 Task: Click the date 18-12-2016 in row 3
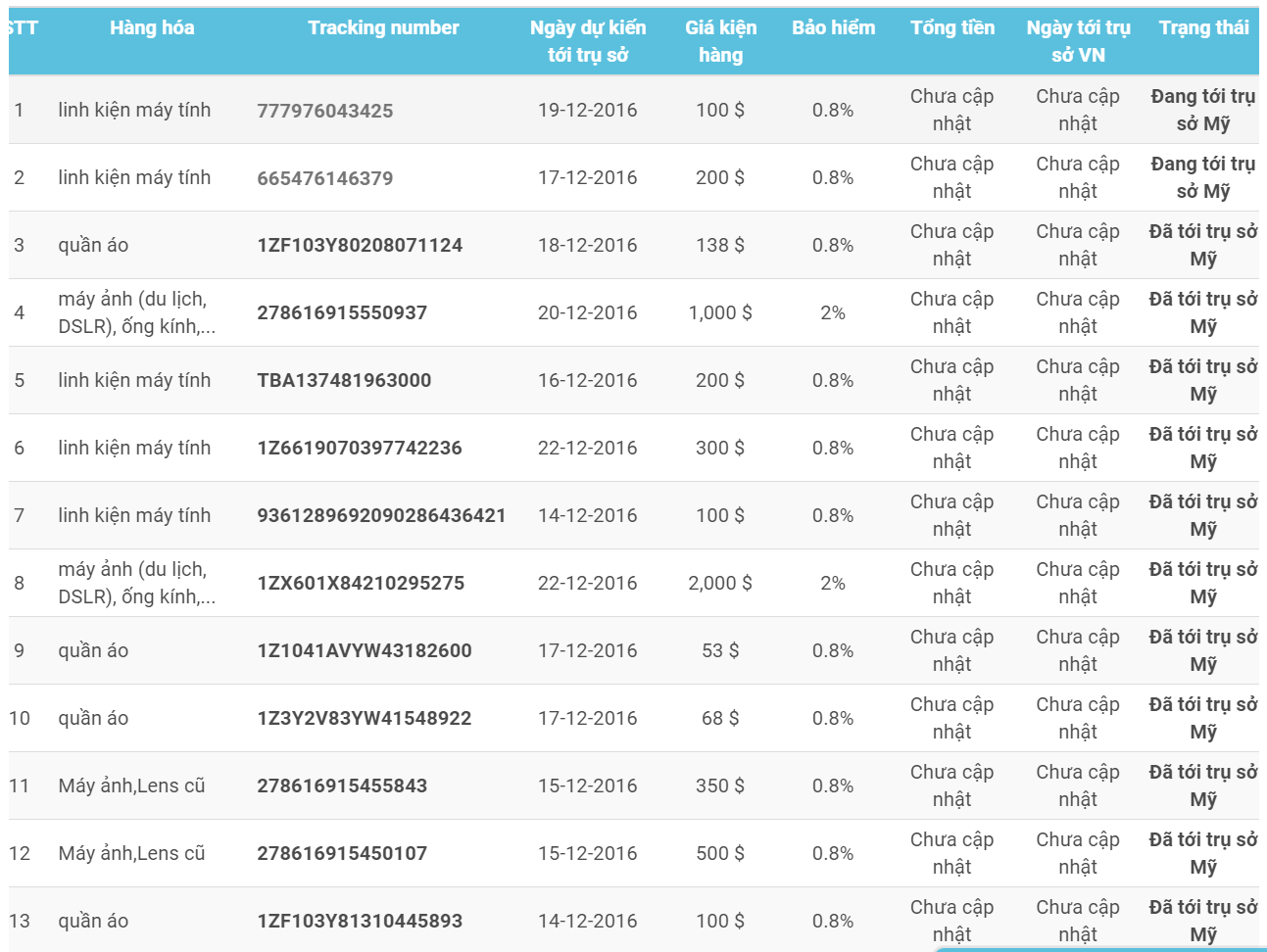587,245
